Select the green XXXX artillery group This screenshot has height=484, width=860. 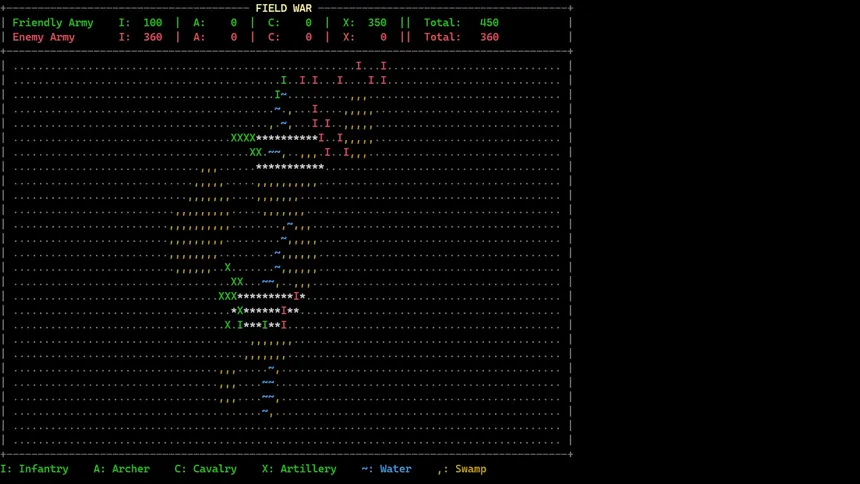click(x=243, y=138)
